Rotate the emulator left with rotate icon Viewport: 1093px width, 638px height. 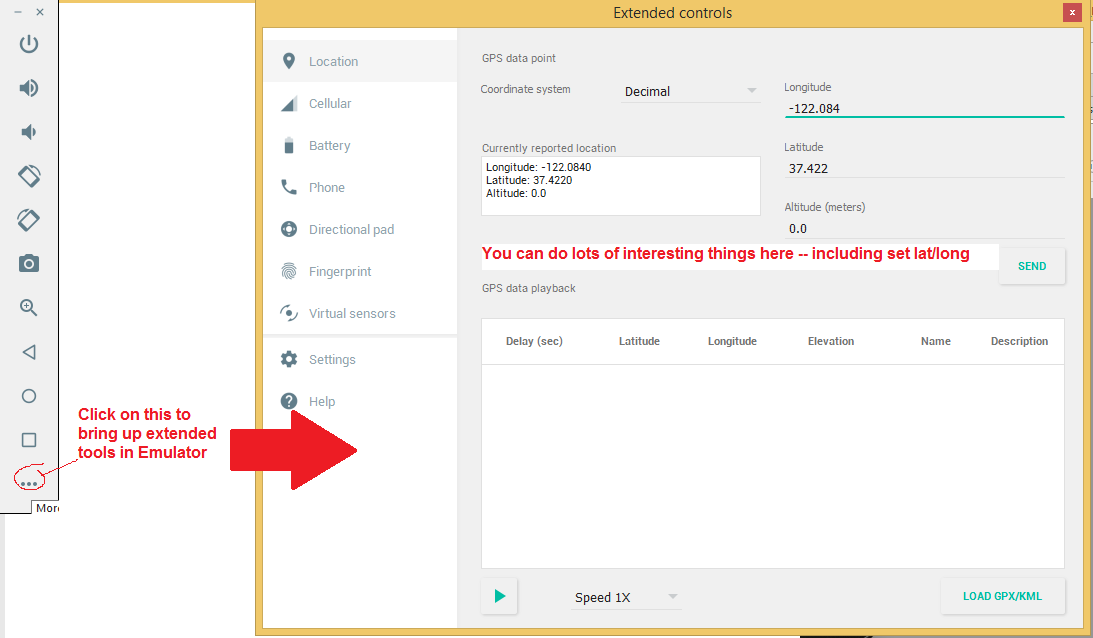[x=29, y=176]
